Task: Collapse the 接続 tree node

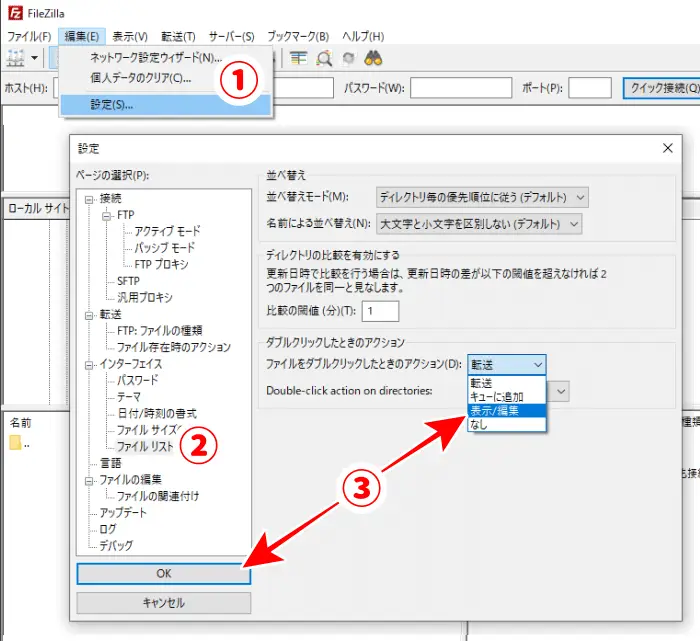Action: click(x=89, y=199)
